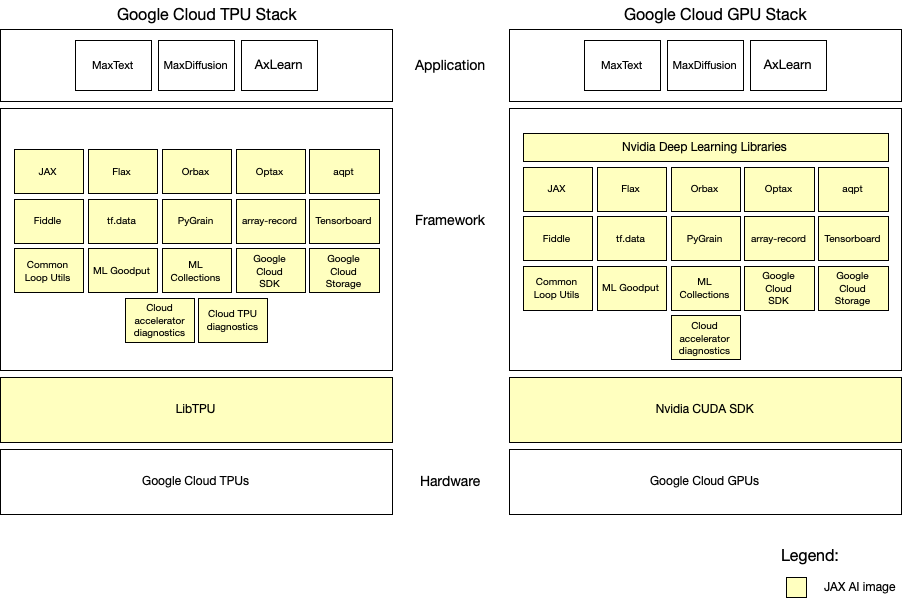Click the Cloud TPU diagnostics box
Screen dimensions: 902x600
[x=233, y=320]
